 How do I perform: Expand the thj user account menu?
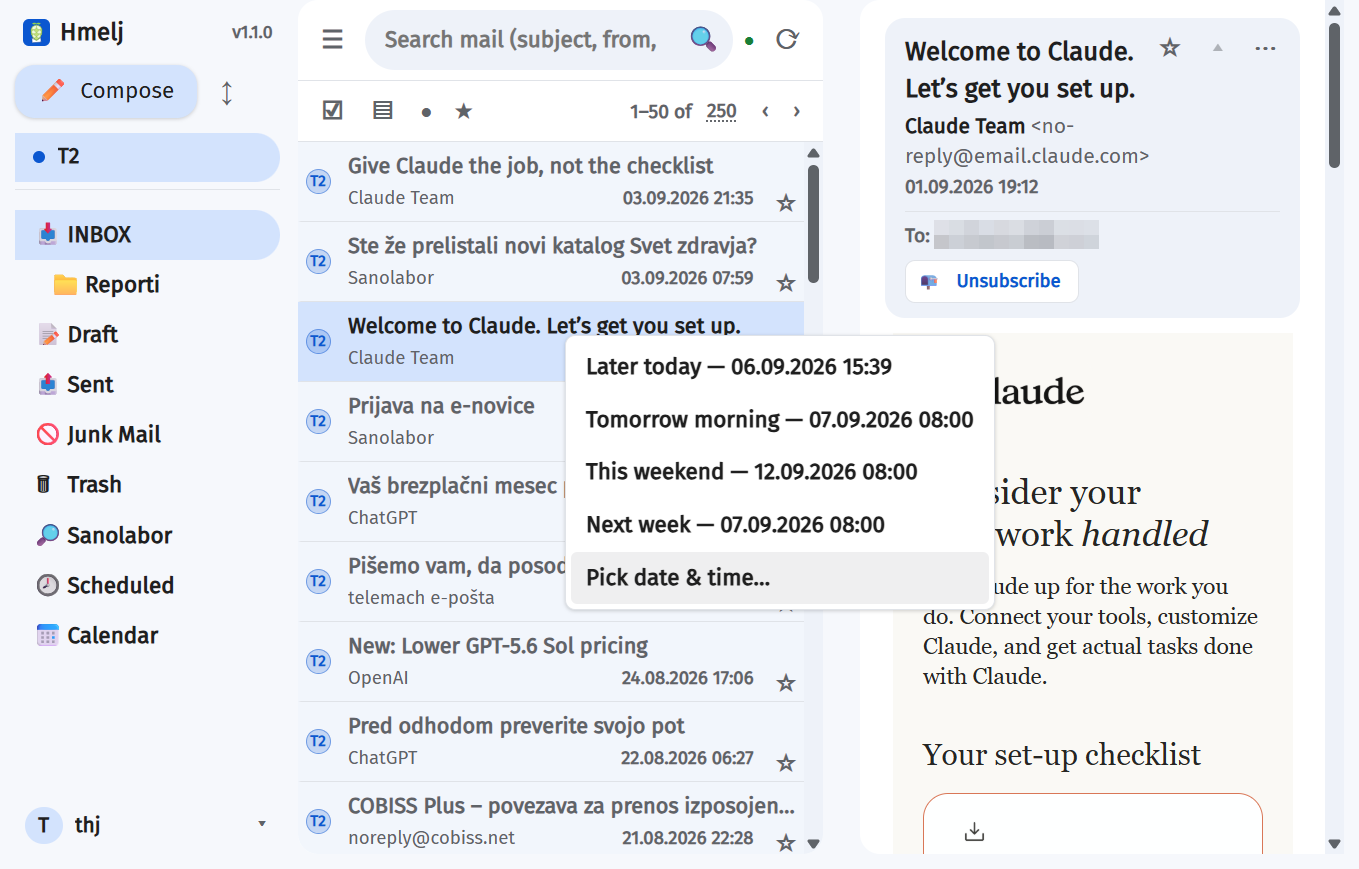click(262, 824)
